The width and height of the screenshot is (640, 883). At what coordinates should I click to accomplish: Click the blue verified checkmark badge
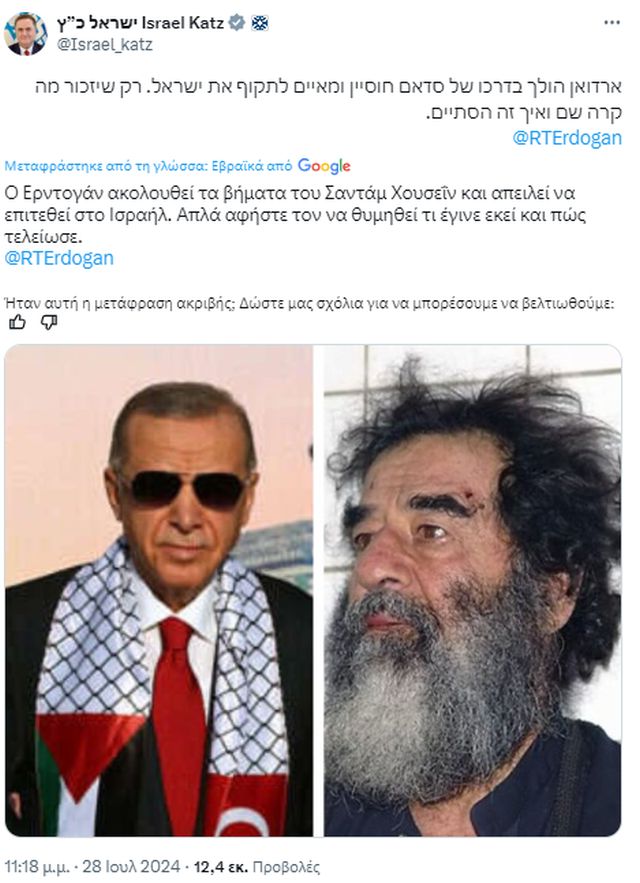click(238, 23)
